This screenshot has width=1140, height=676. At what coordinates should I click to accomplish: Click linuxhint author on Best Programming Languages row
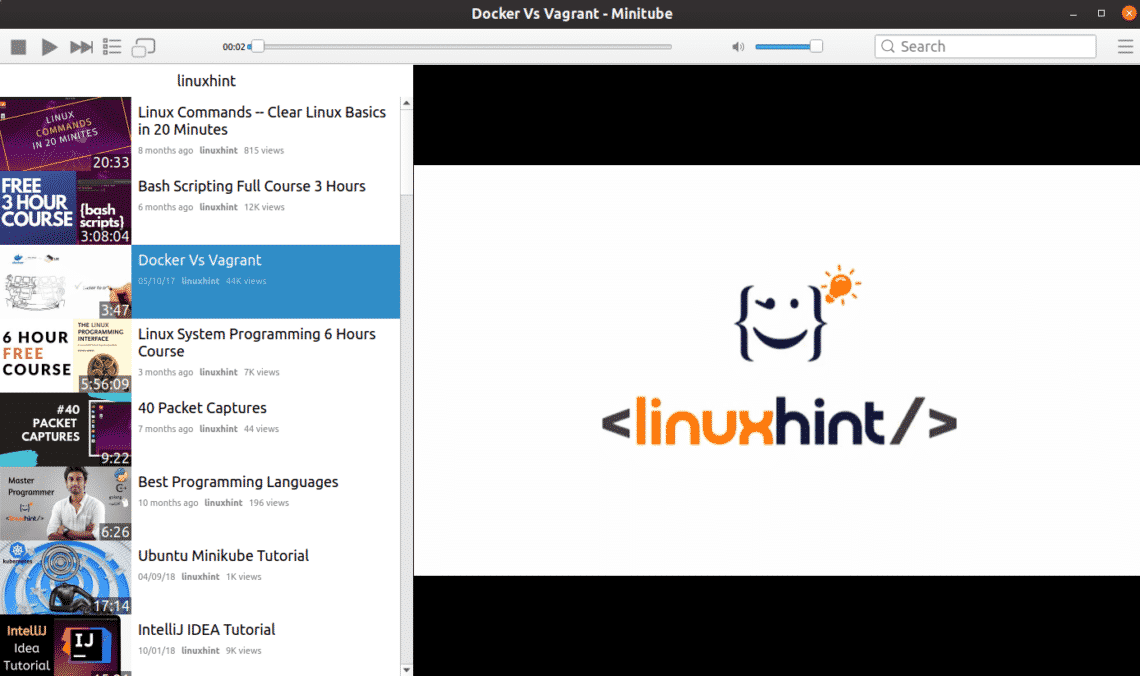click(223, 503)
